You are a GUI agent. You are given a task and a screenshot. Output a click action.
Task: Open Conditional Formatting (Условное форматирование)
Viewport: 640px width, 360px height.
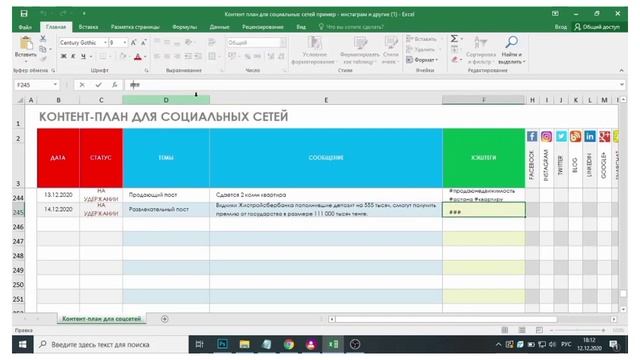pos(314,50)
